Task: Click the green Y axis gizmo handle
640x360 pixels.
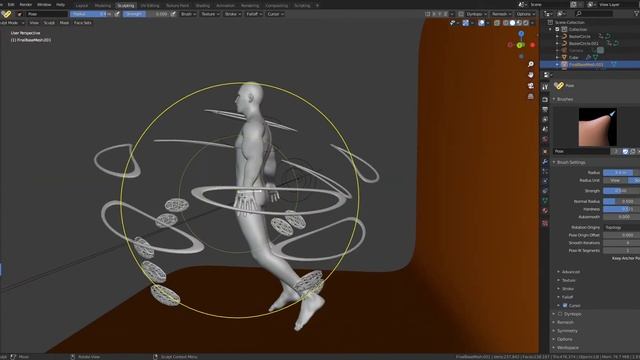Action: pos(520,45)
